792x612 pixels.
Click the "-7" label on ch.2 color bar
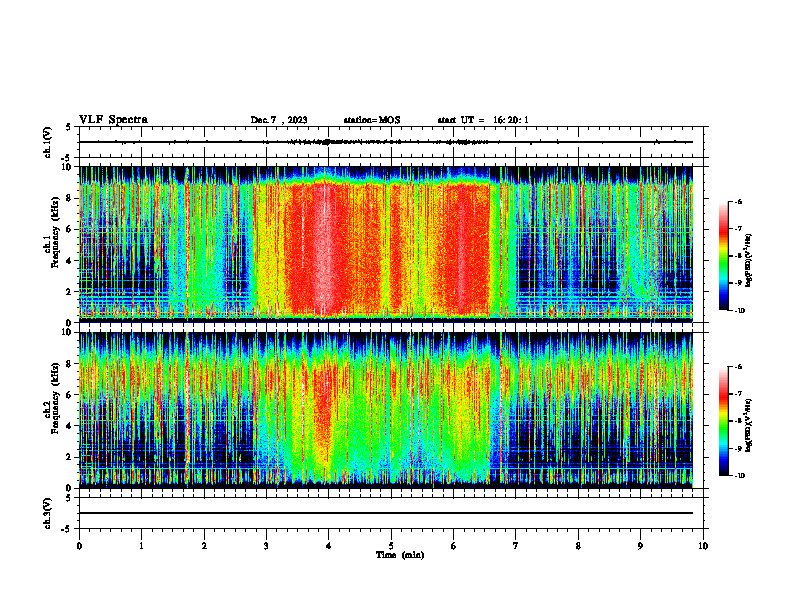pos(738,393)
